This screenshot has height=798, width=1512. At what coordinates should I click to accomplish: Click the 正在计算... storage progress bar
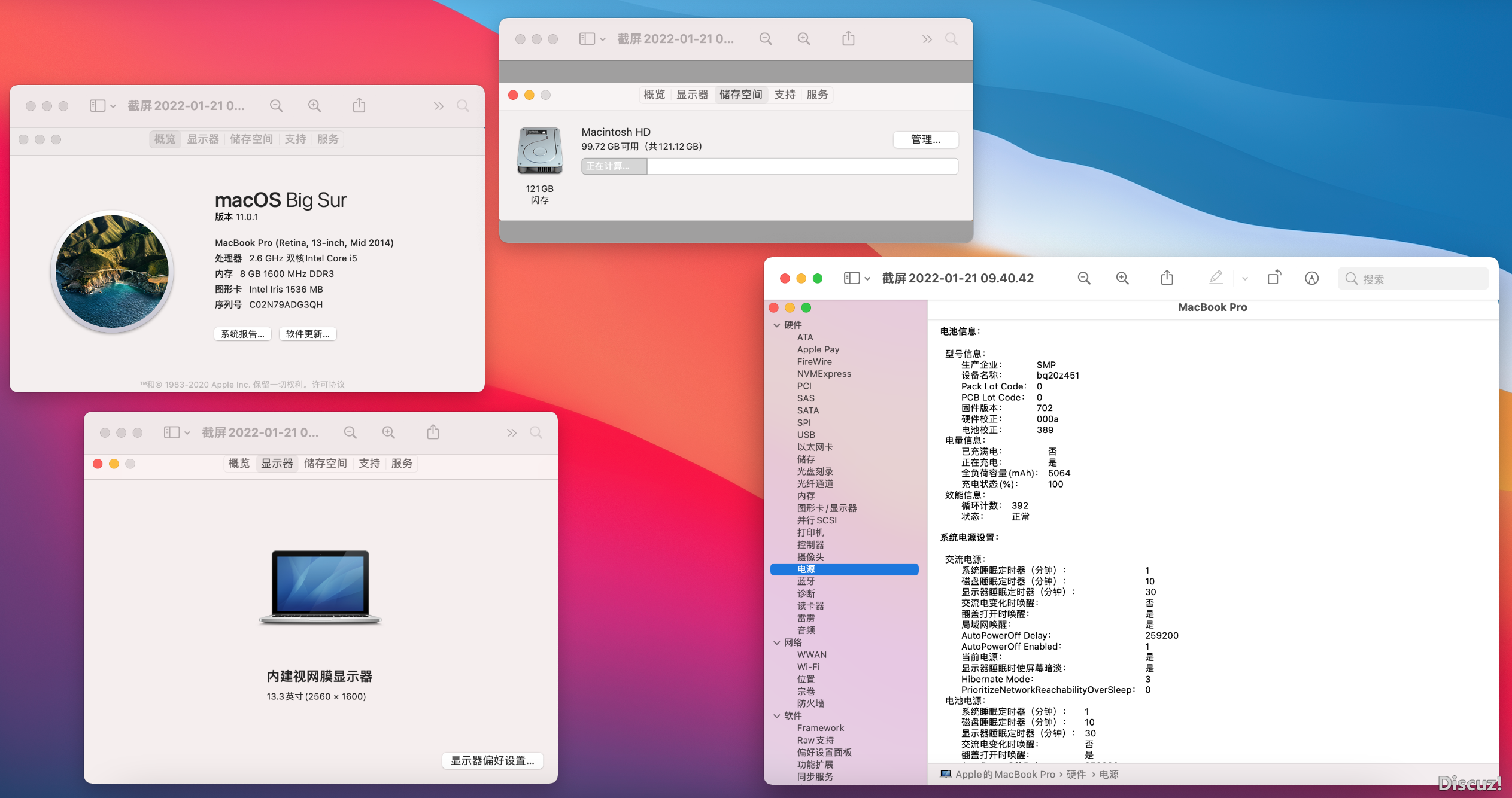(x=769, y=166)
